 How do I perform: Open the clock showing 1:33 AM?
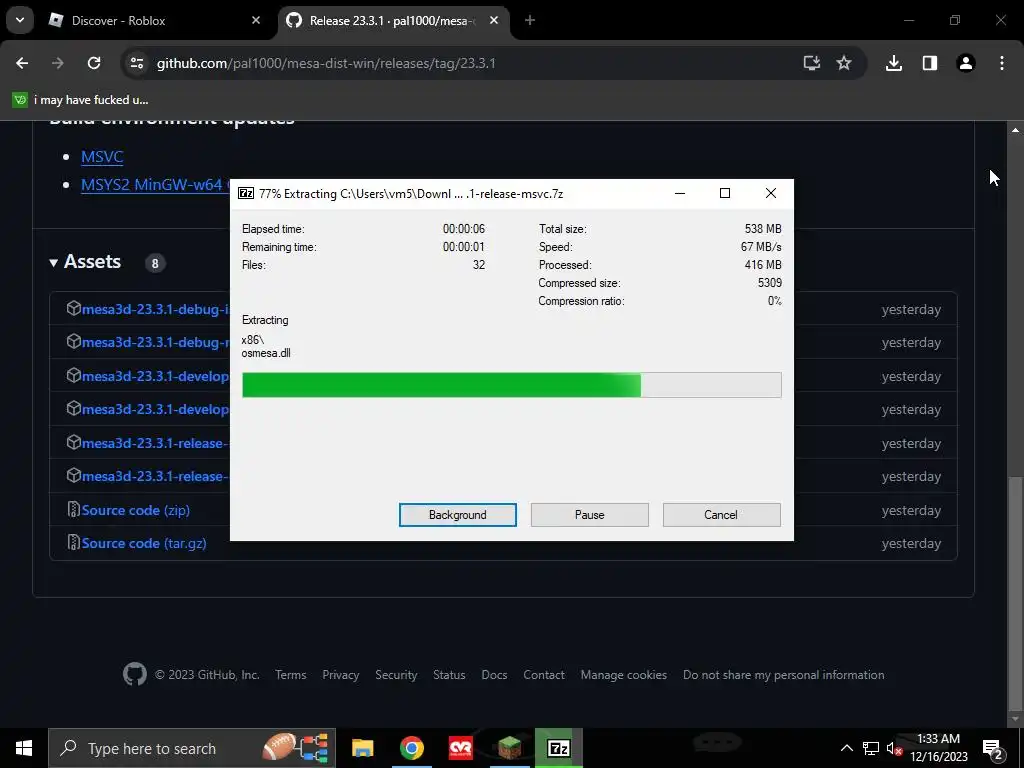(x=939, y=748)
